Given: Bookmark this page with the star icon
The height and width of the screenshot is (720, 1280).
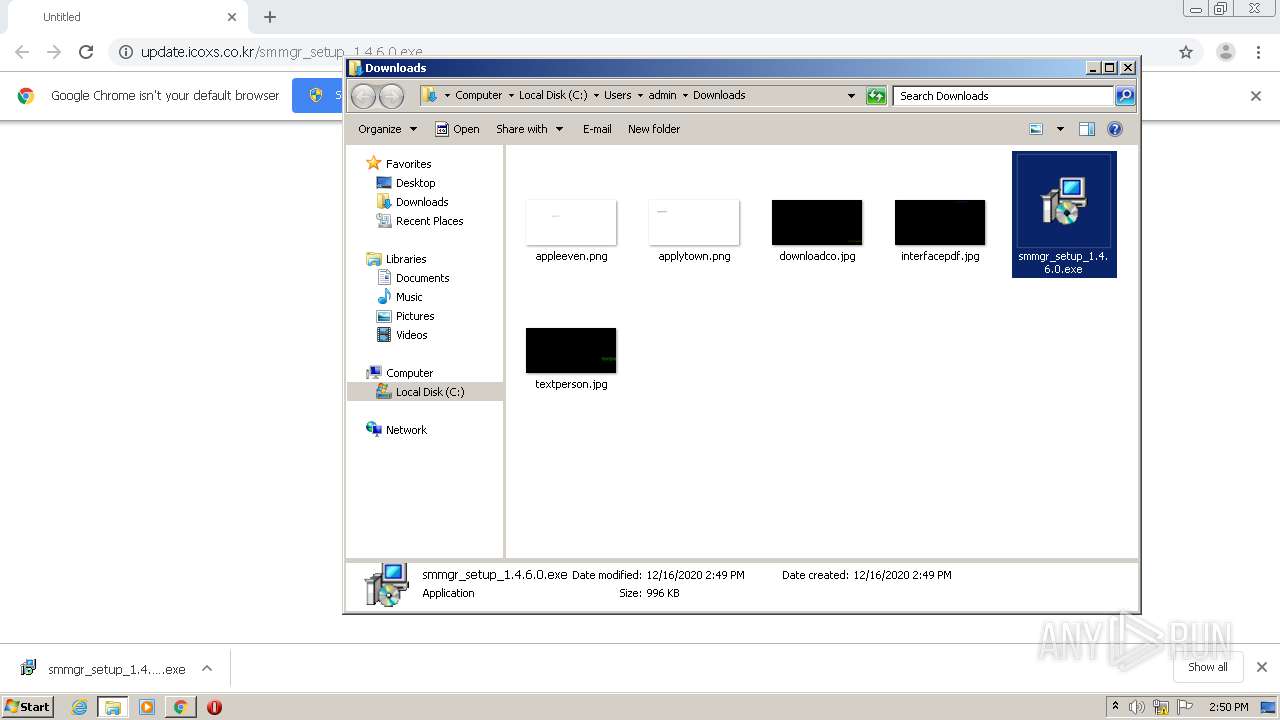Looking at the screenshot, I should coord(1186,52).
